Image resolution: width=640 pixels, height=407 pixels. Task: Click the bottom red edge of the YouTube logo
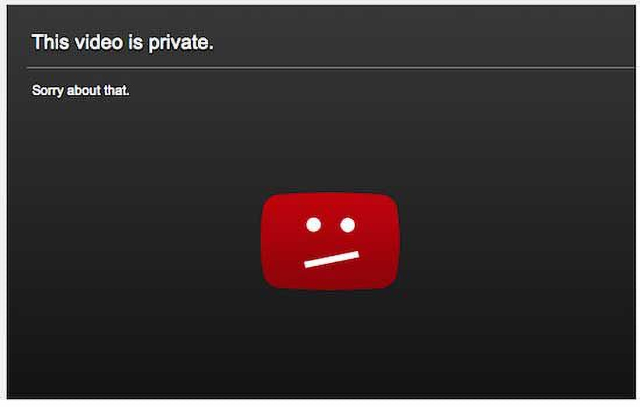330,287
